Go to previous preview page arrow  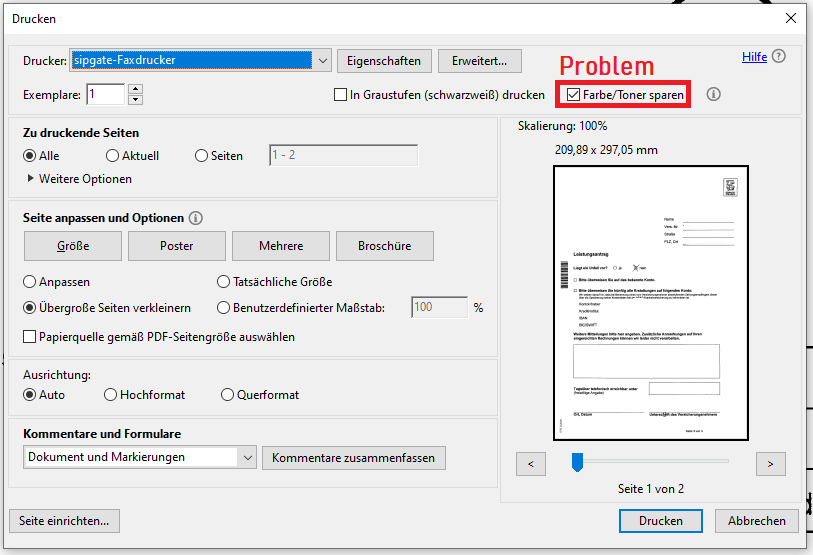click(531, 463)
